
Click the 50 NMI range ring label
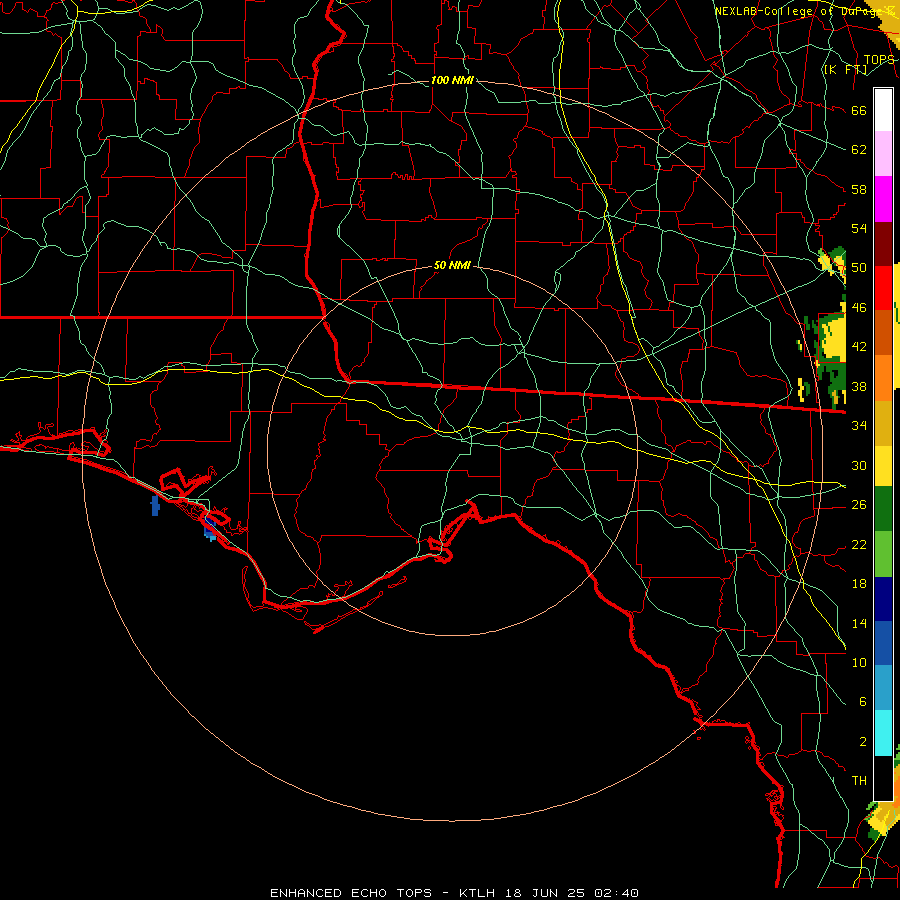pos(452,265)
